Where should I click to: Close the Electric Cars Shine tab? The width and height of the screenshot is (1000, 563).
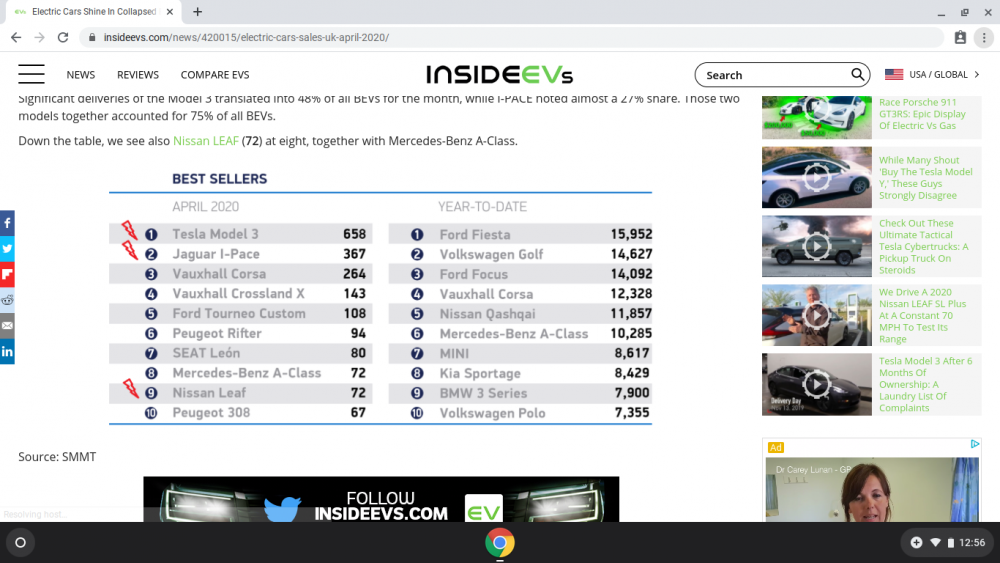tap(170, 11)
